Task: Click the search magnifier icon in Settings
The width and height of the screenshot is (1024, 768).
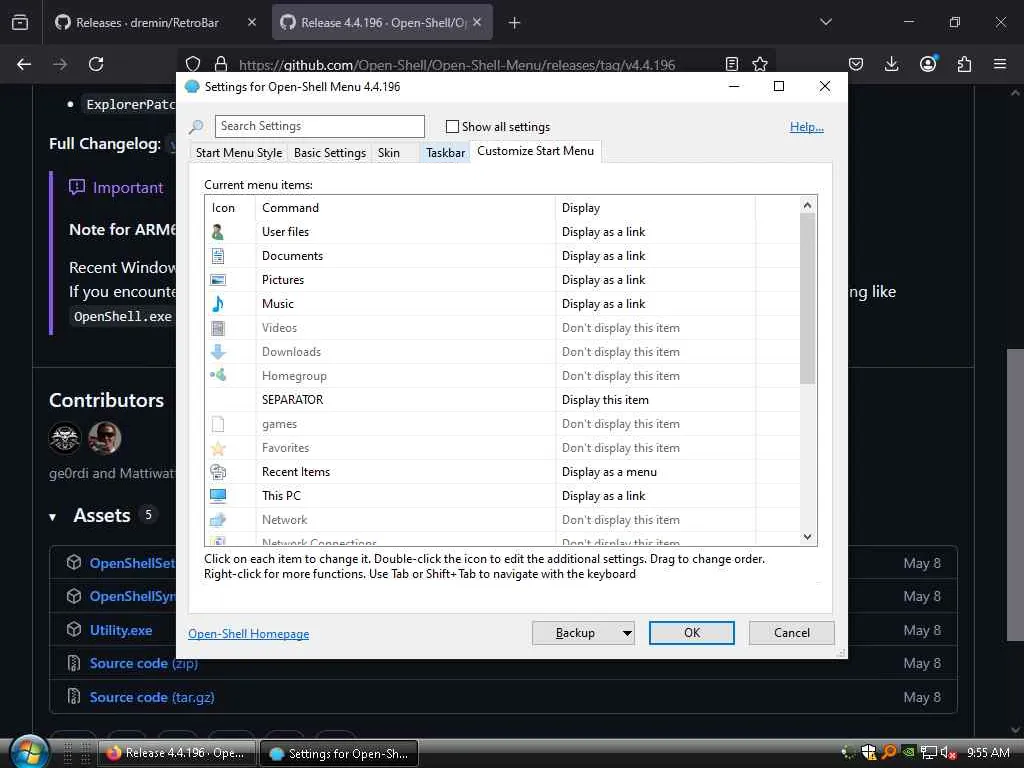Action: 196,127
